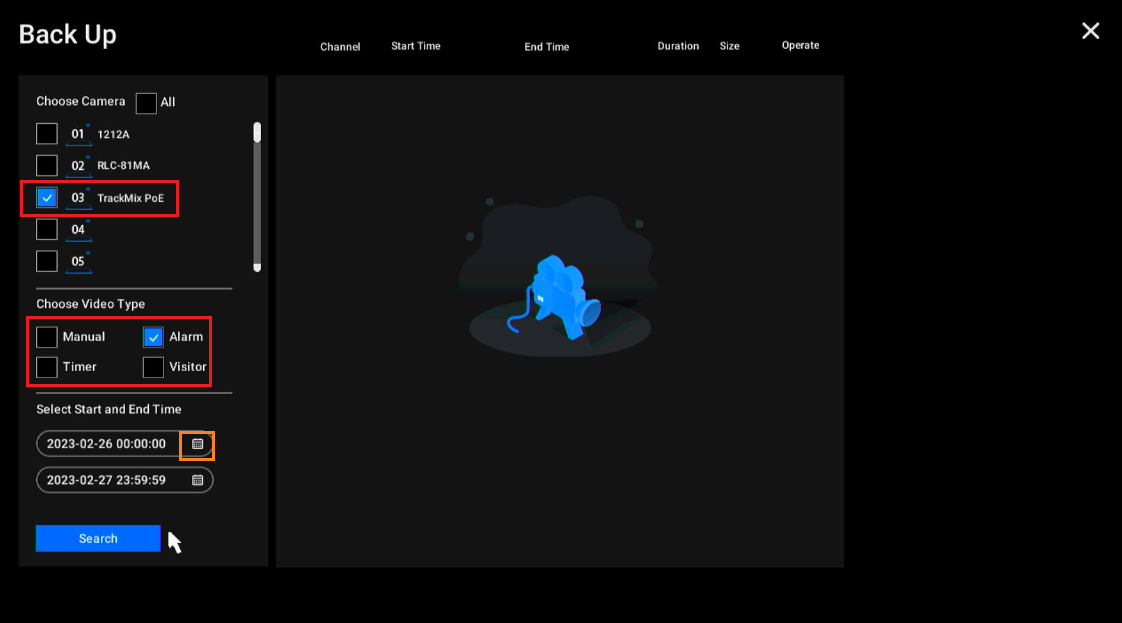
Task: Enable Manual video type
Action: coord(47,337)
